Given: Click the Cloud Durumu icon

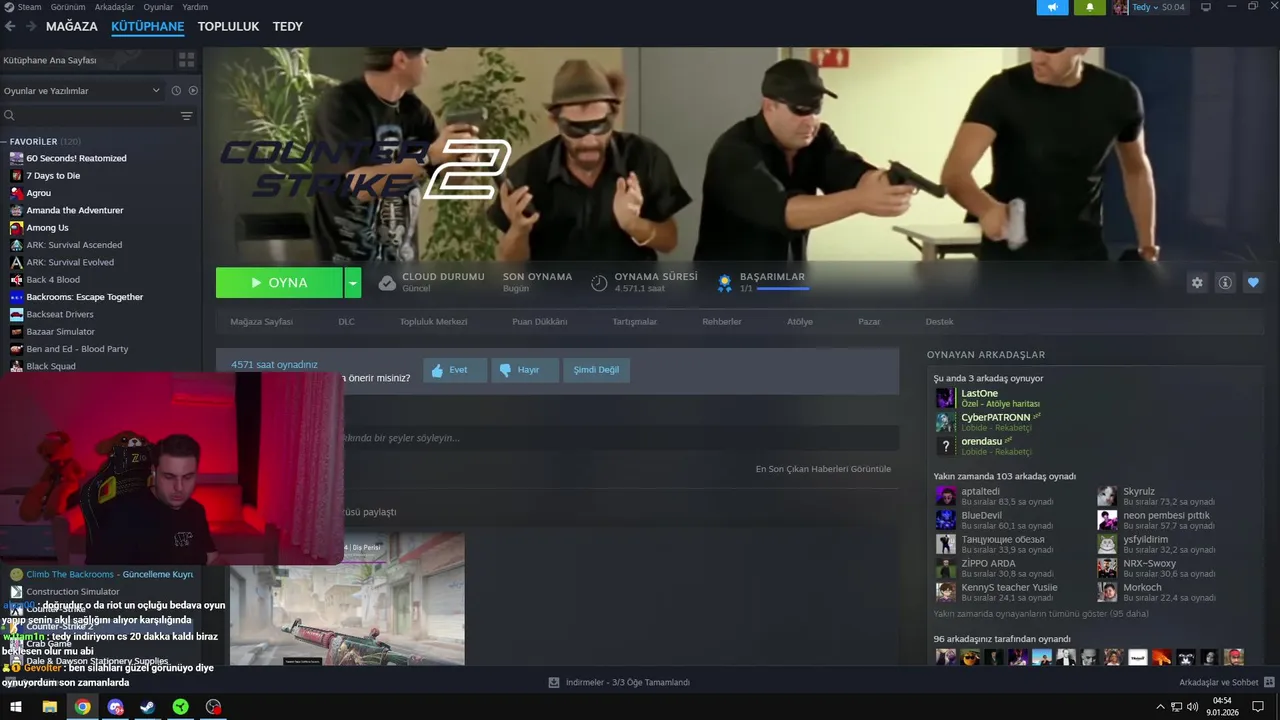Looking at the screenshot, I should coord(387,283).
